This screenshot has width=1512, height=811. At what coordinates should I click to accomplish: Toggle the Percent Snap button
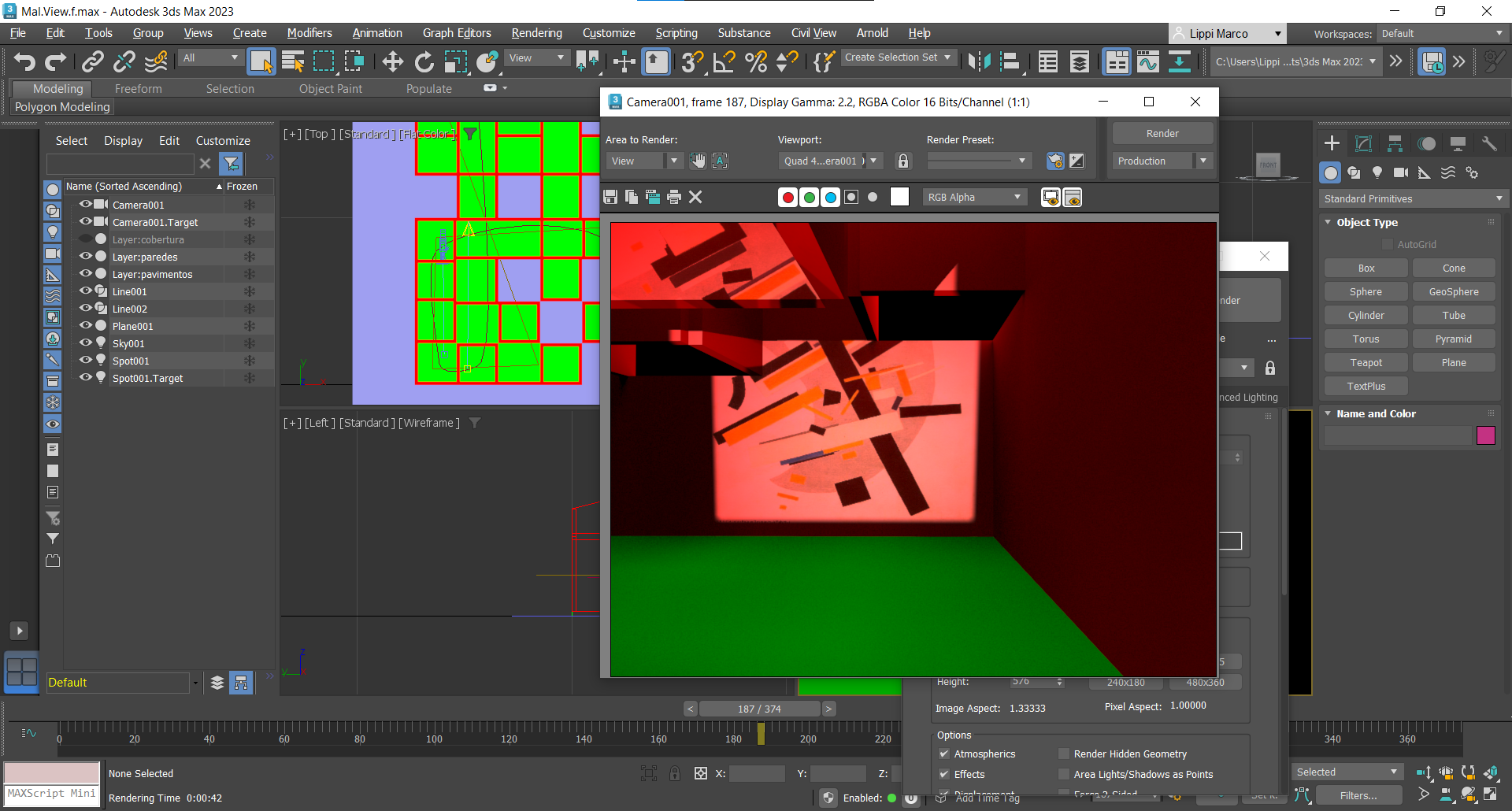[756, 61]
